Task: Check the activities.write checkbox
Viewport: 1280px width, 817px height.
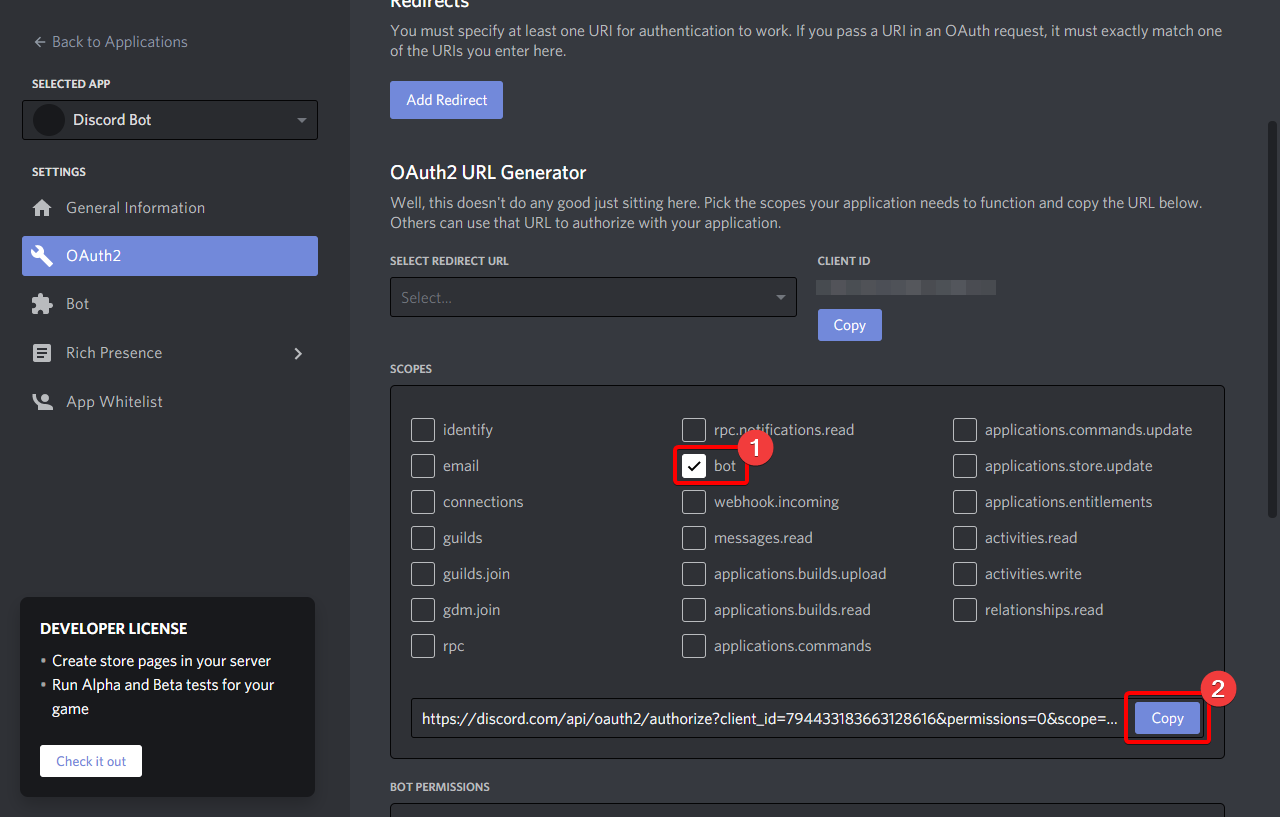Action: [965, 574]
